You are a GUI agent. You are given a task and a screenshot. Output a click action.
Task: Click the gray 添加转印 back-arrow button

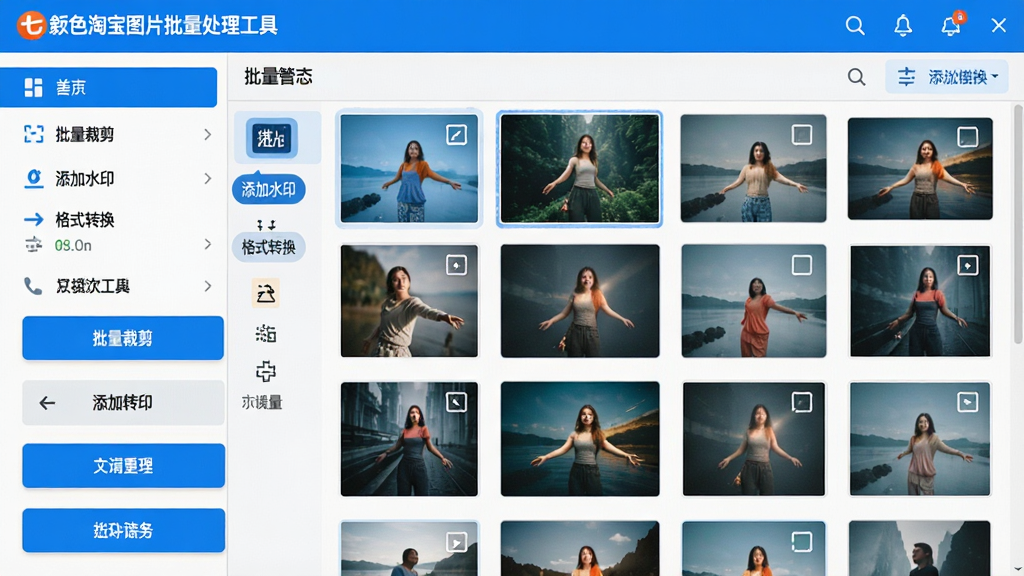point(123,403)
